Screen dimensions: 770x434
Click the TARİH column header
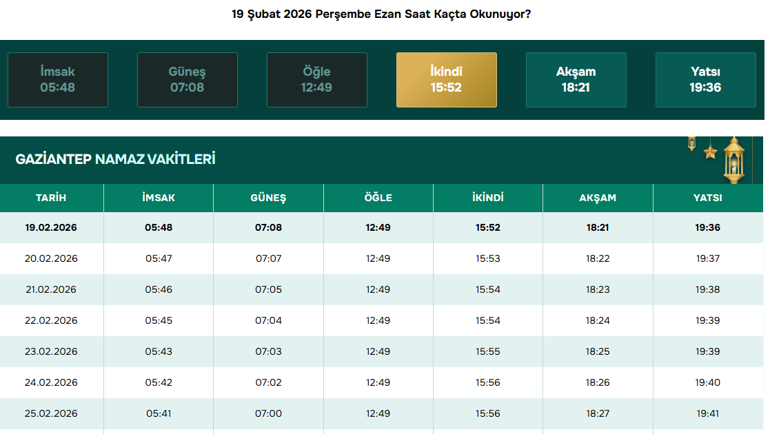point(51,198)
